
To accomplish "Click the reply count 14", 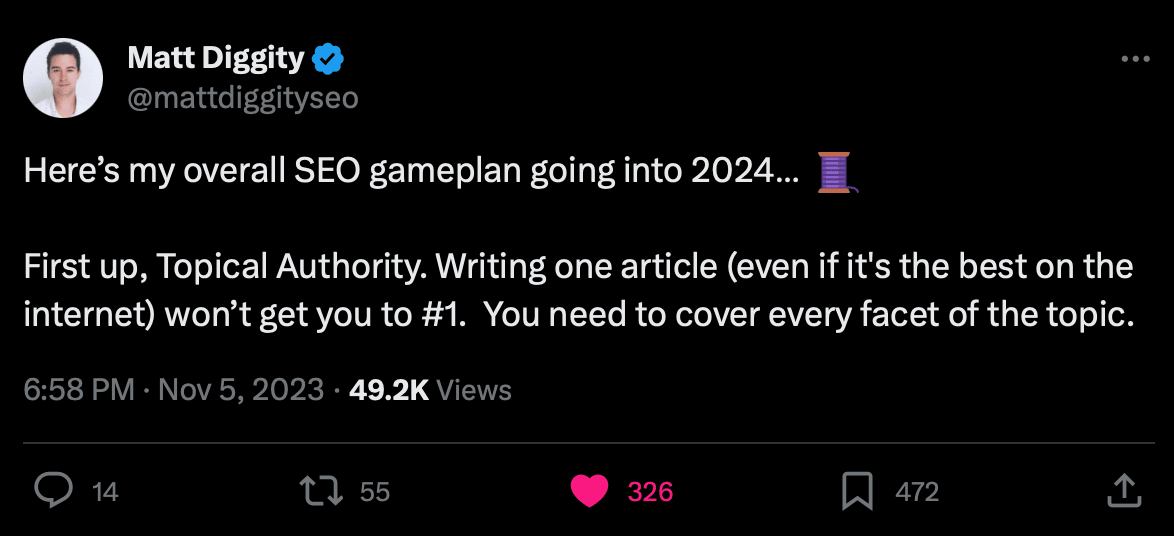I will click(x=106, y=492).
